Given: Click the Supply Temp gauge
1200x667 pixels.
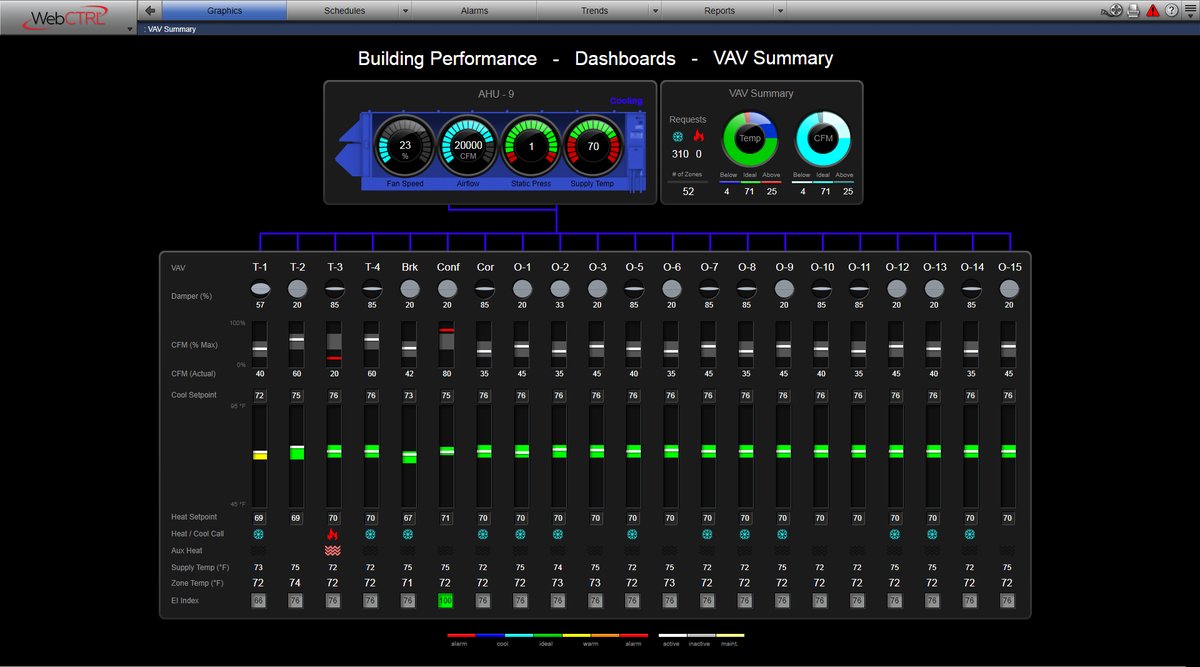Looking at the screenshot, I should 593,147.
